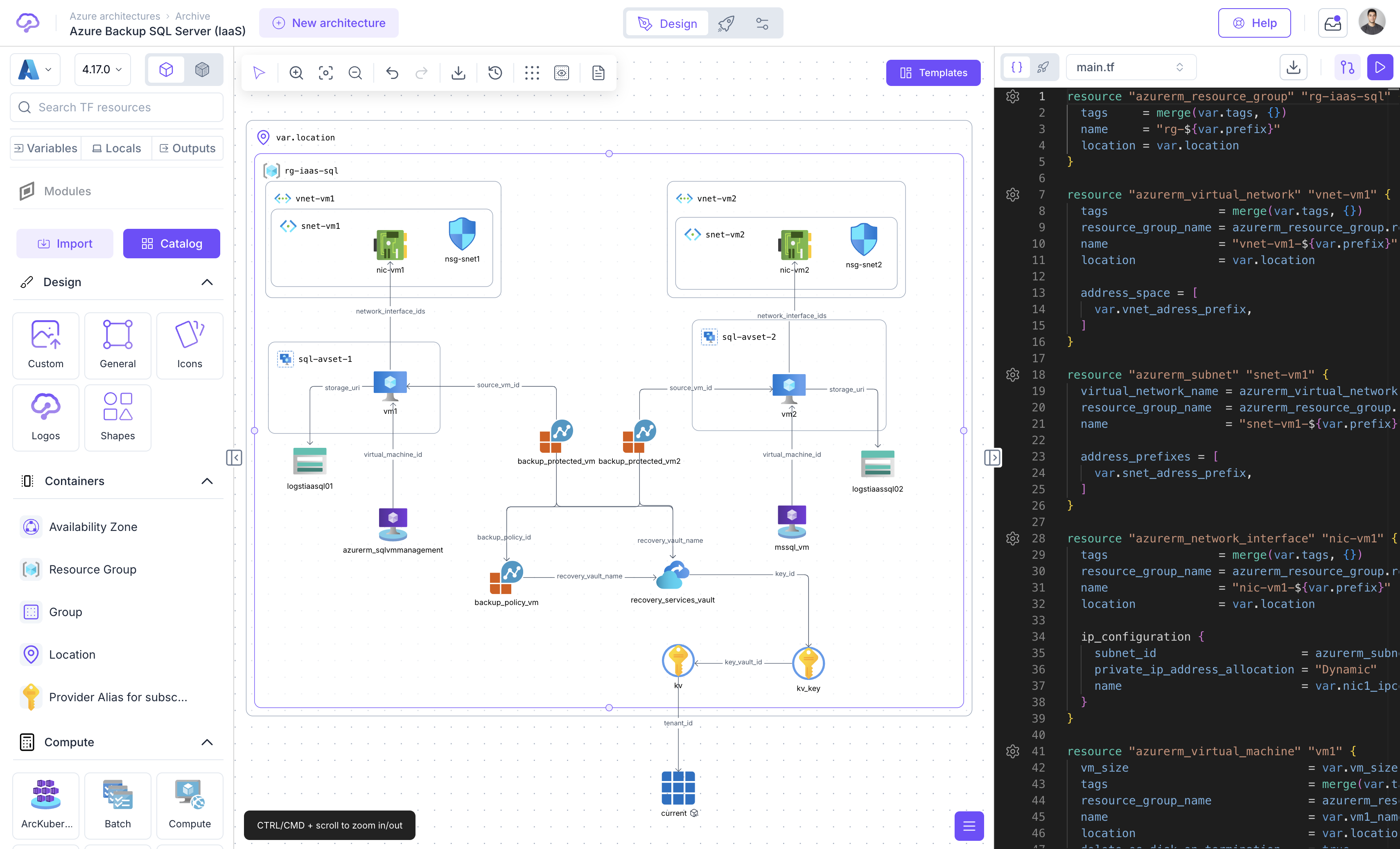Select the zoom-to-fit tool in canvas toolbar
The image size is (1400, 849).
tap(325, 73)
